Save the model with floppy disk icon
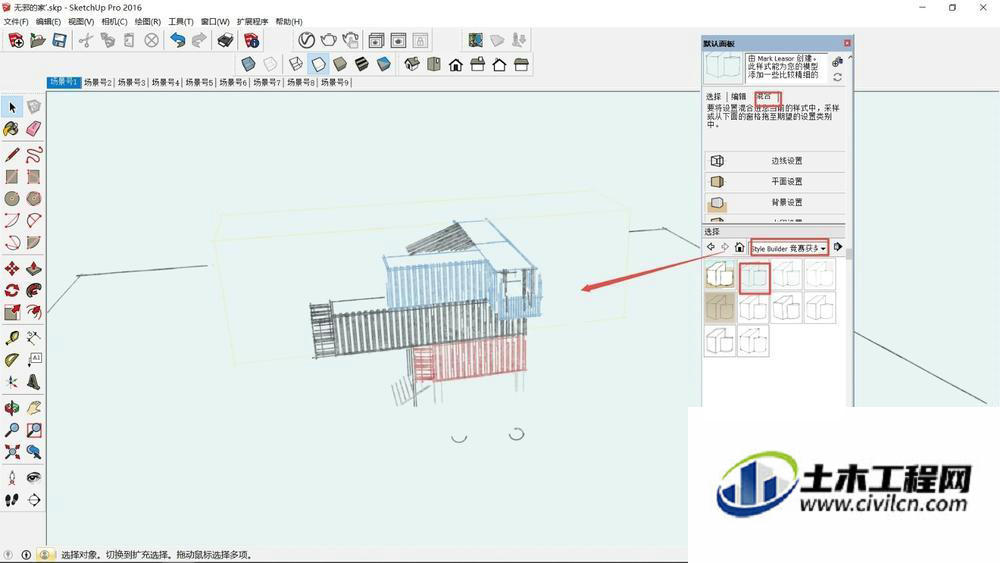Screen dimensions: 1000x563 (59, 41)
